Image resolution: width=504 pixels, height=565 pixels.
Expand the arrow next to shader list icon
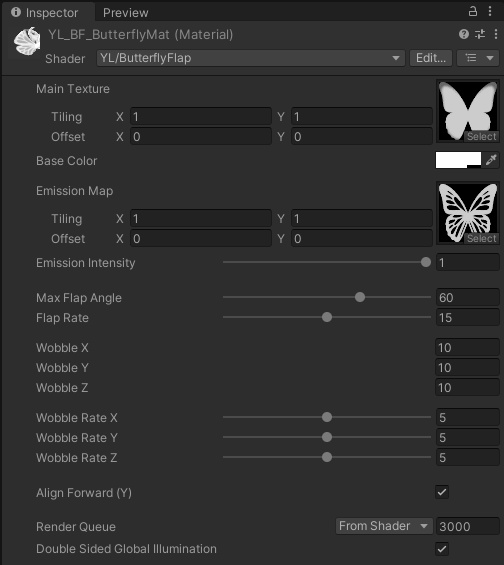pyautogui.click(x=490, y=58)
